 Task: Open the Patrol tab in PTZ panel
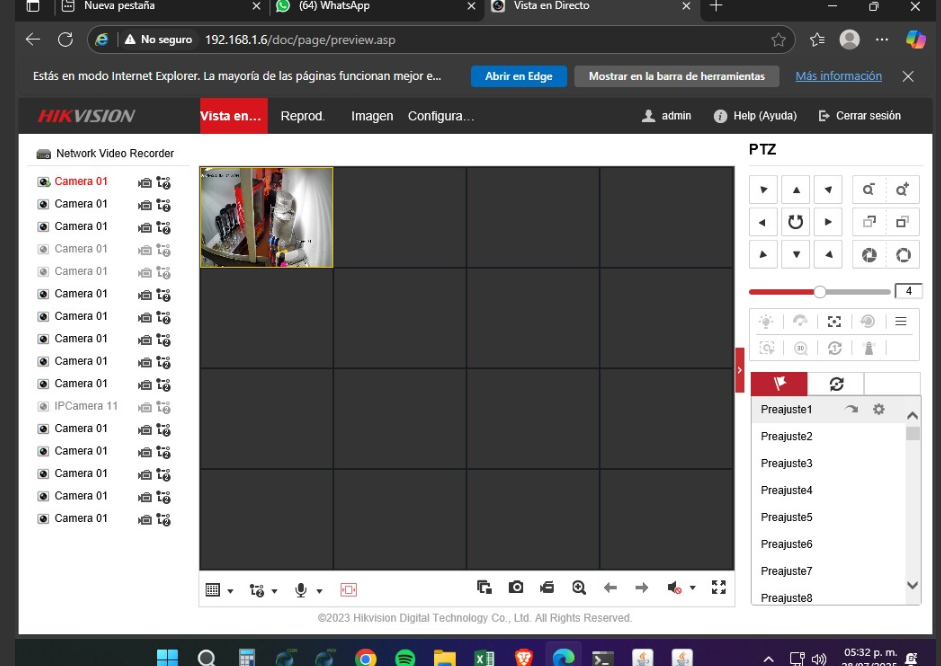836,384
